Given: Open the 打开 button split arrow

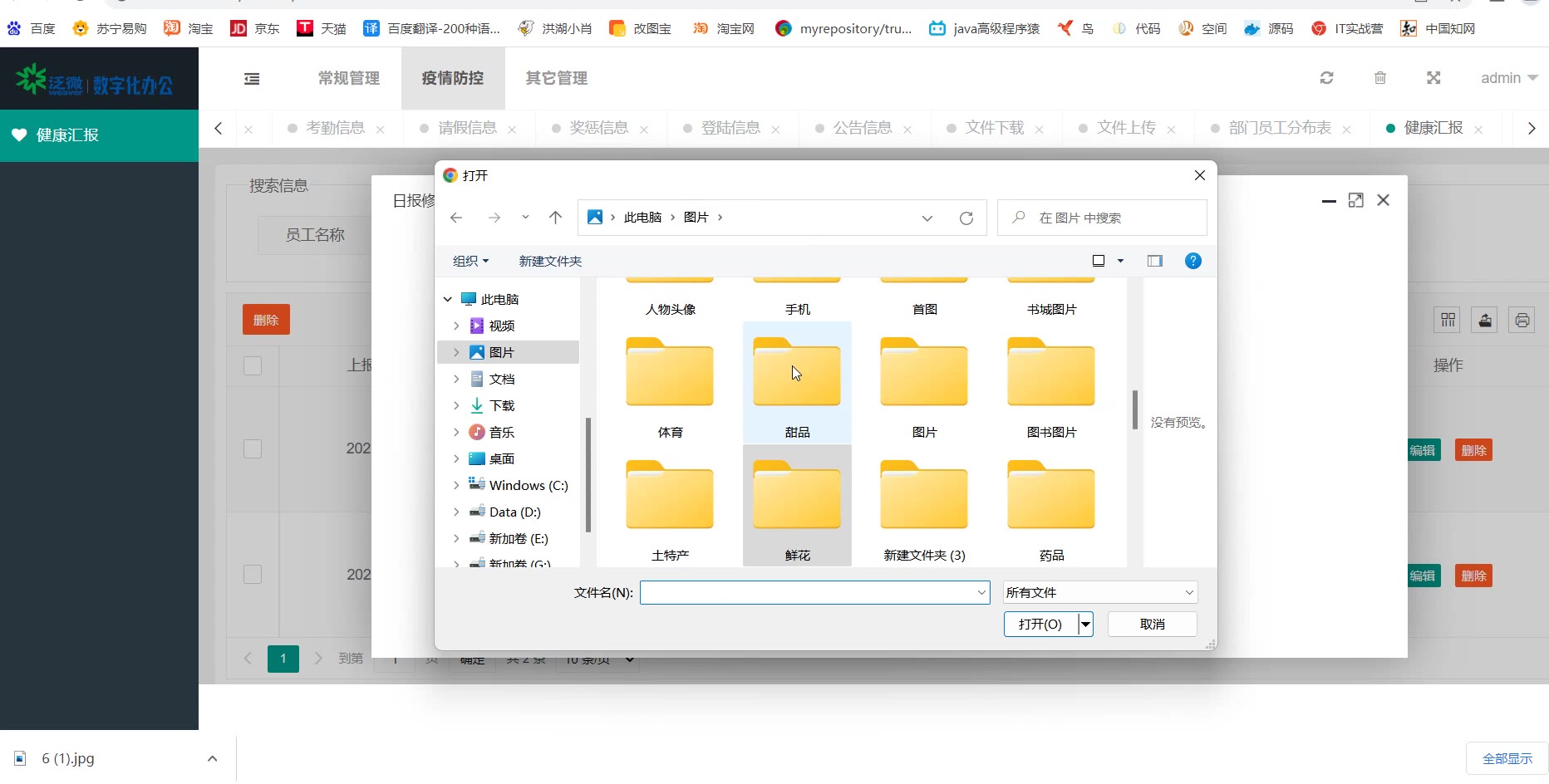Looking at the screenshot, I should (1085, 624).
